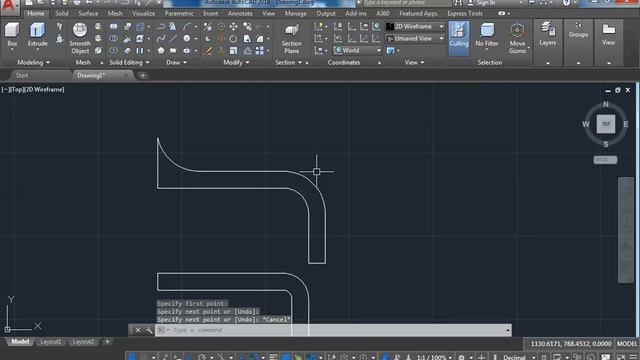This screenshot has height=360, width=640.
Task: Activate the Rotate modify tool
Action: click(x=233, y=39)
